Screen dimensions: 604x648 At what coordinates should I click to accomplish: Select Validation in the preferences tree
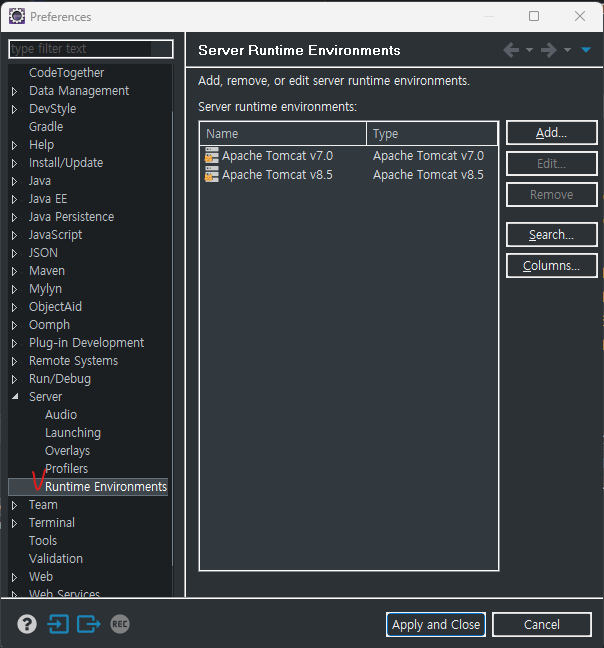tap(56, 559)
